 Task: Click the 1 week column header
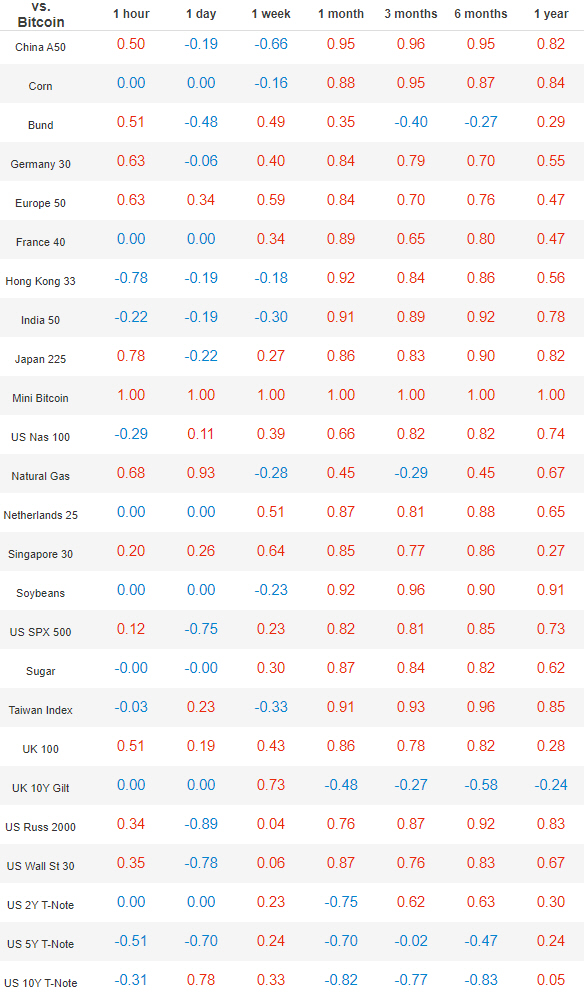click(x=271, y=13)
